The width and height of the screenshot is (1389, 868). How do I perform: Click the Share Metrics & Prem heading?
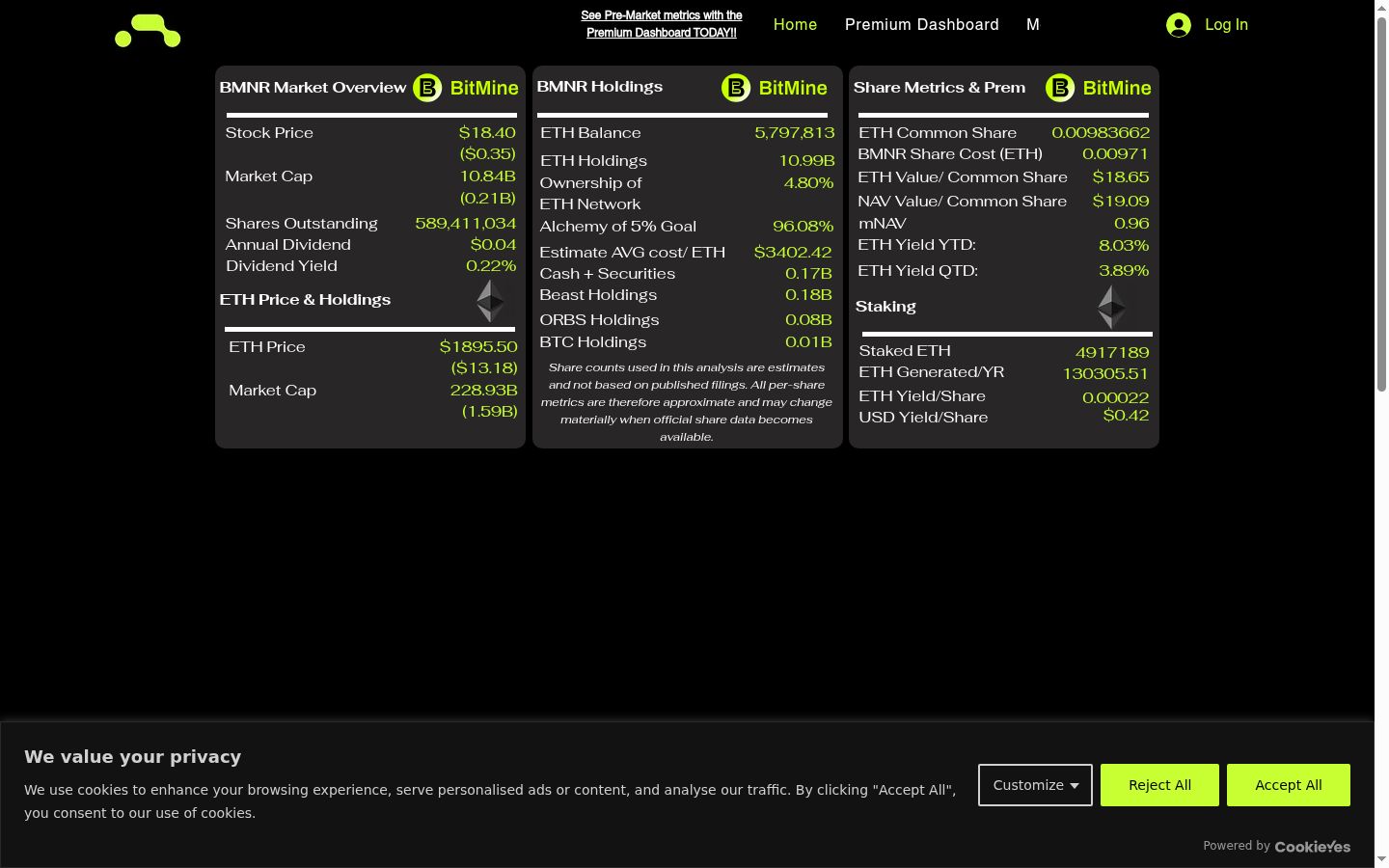pos(940,88)
